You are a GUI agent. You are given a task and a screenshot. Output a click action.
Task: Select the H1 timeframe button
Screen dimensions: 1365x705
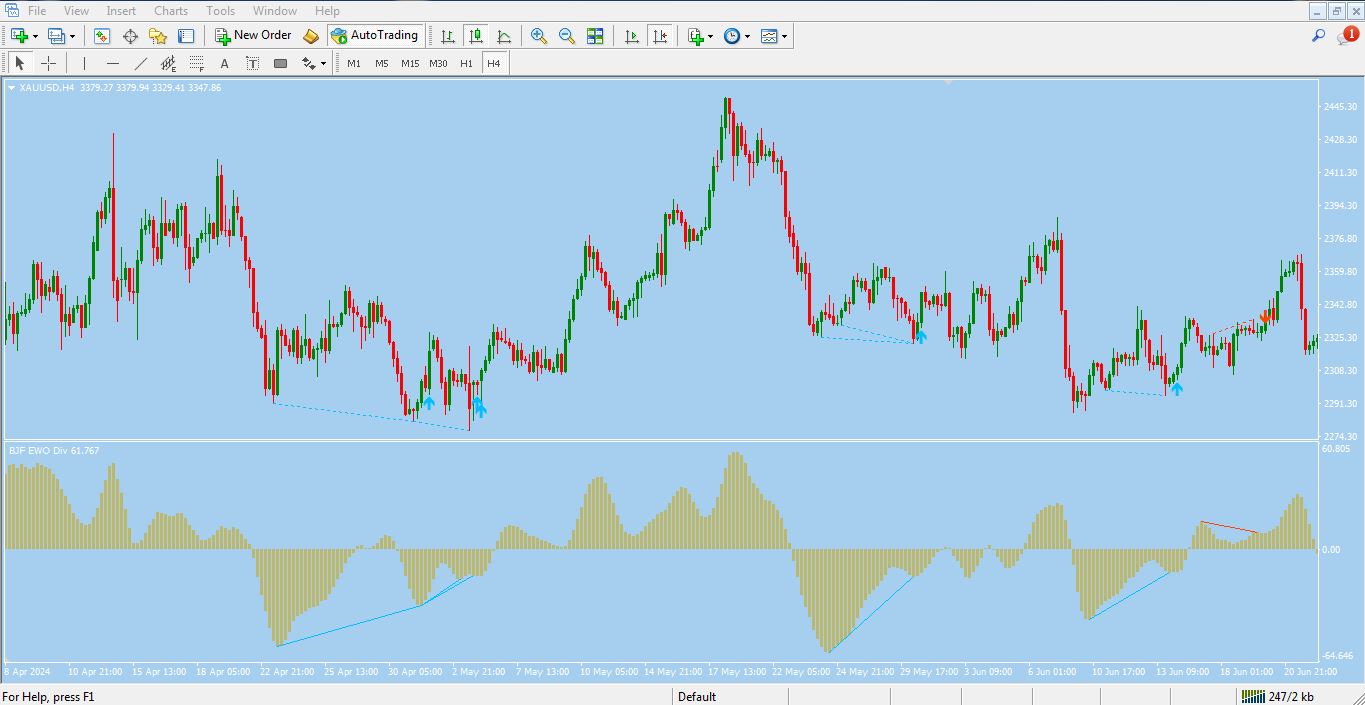[465, 63]
